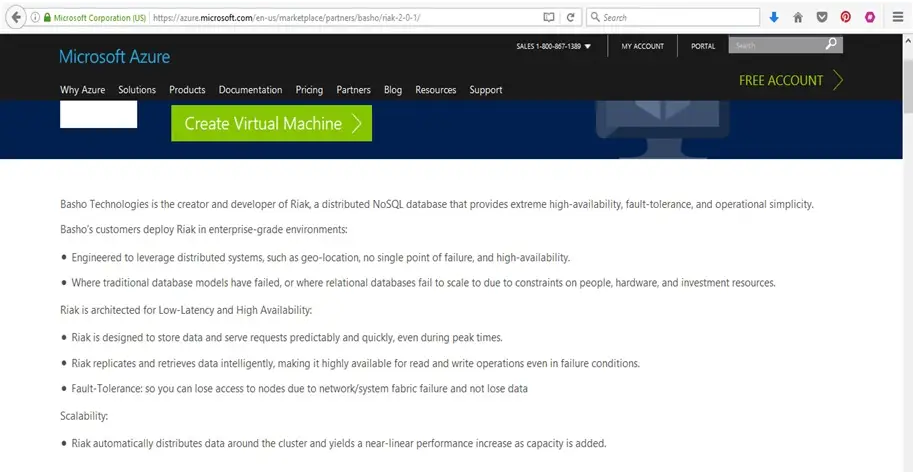The width and height of the screenshot is (913, 472).
Task: Click the FREE ACCOUNT link
Action: (781, 80)
